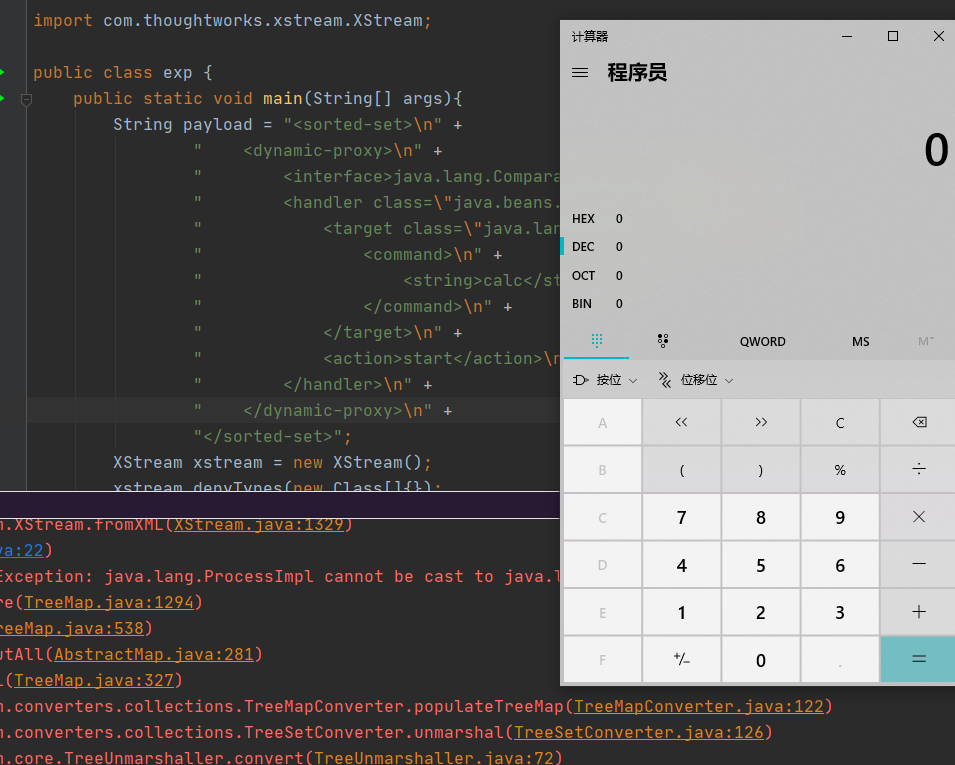Open TreeMapConverter.java:122 stack trace link
Viewport: 955px width, 765px height.
click(699, 706)
